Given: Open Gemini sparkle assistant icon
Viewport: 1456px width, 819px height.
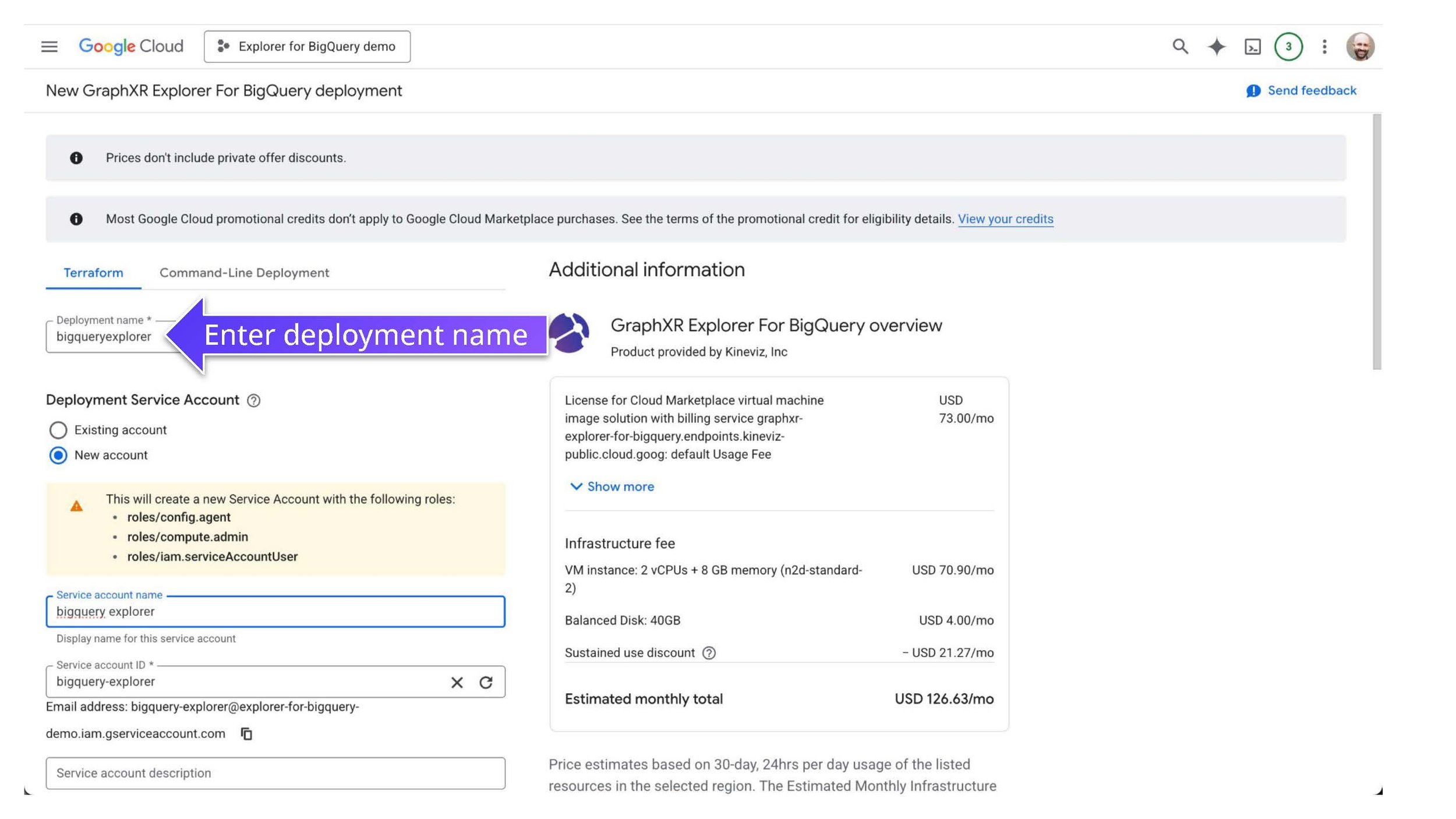Looking at the screenshot, I should [1216, 47].
